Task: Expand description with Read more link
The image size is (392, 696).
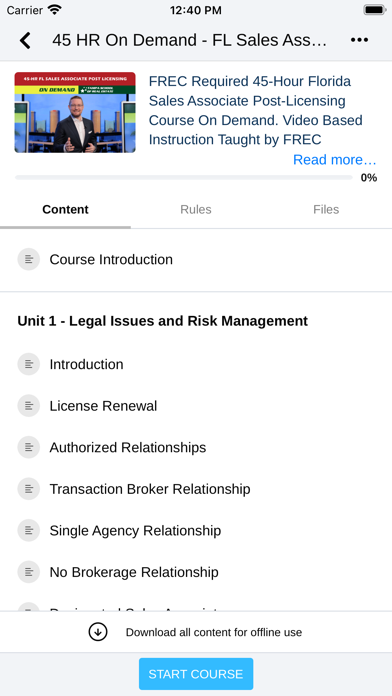Action: [x=335, y=159]
